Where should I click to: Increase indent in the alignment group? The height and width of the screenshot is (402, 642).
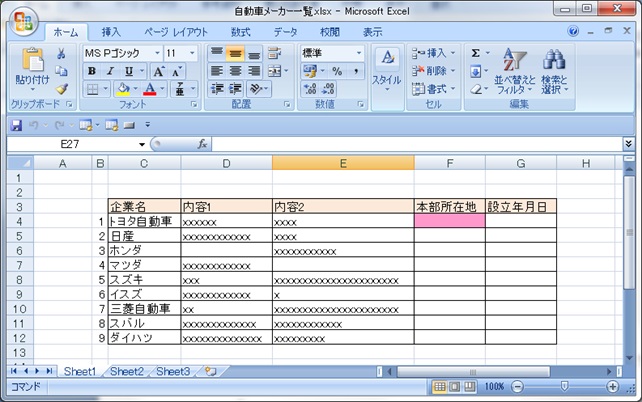(235, 89)
